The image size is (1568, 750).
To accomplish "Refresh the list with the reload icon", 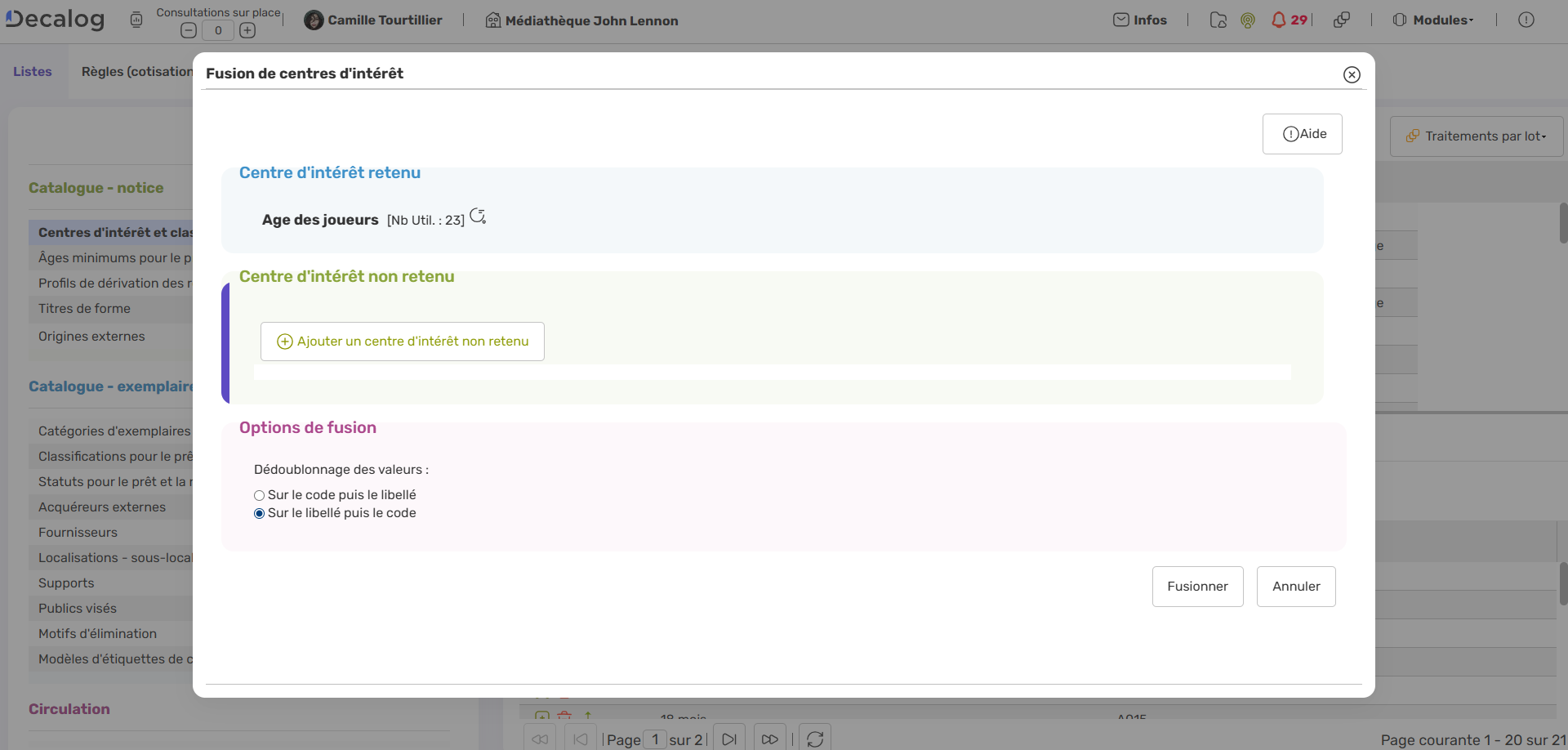I will tap(814, 738).
